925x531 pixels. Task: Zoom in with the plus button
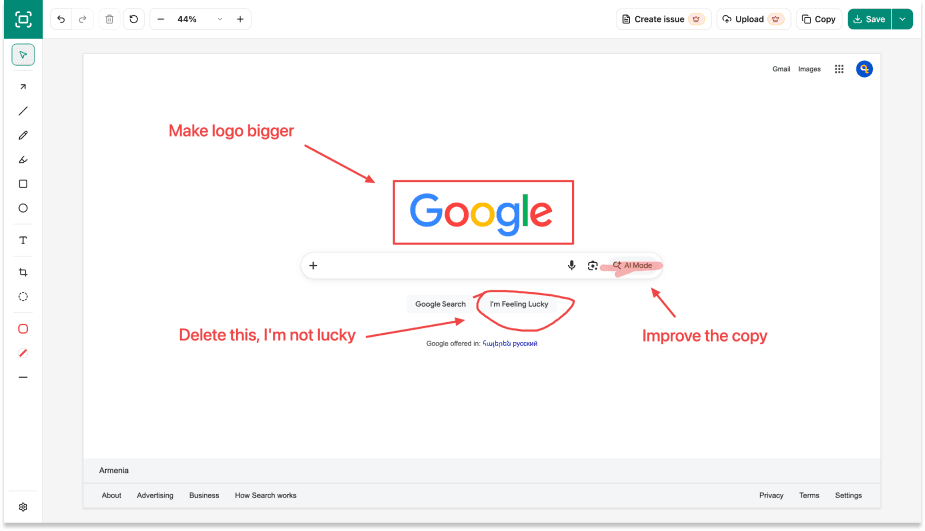pos(240,19)
